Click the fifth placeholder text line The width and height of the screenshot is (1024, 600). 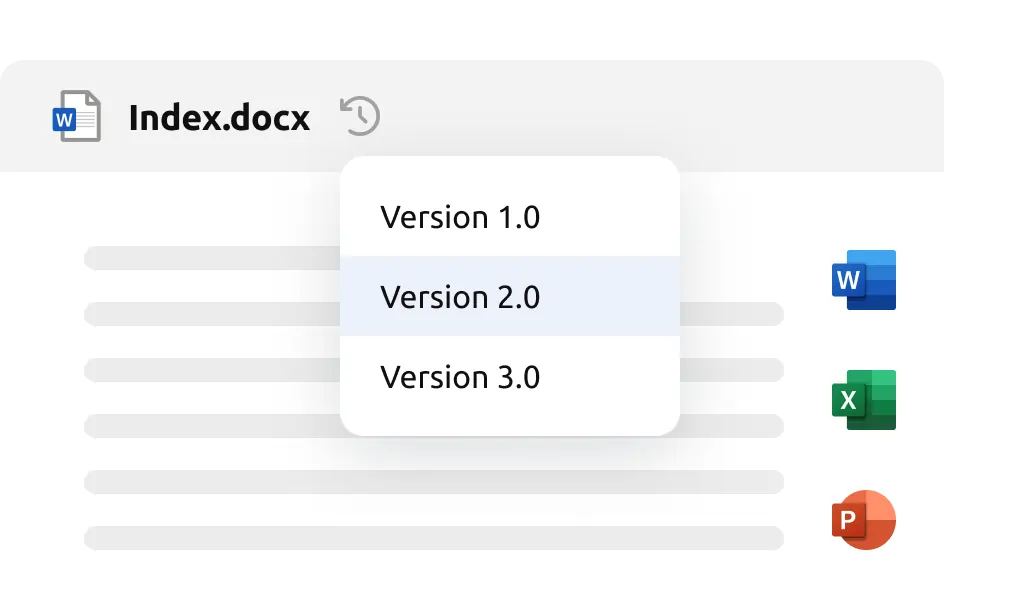430,482
